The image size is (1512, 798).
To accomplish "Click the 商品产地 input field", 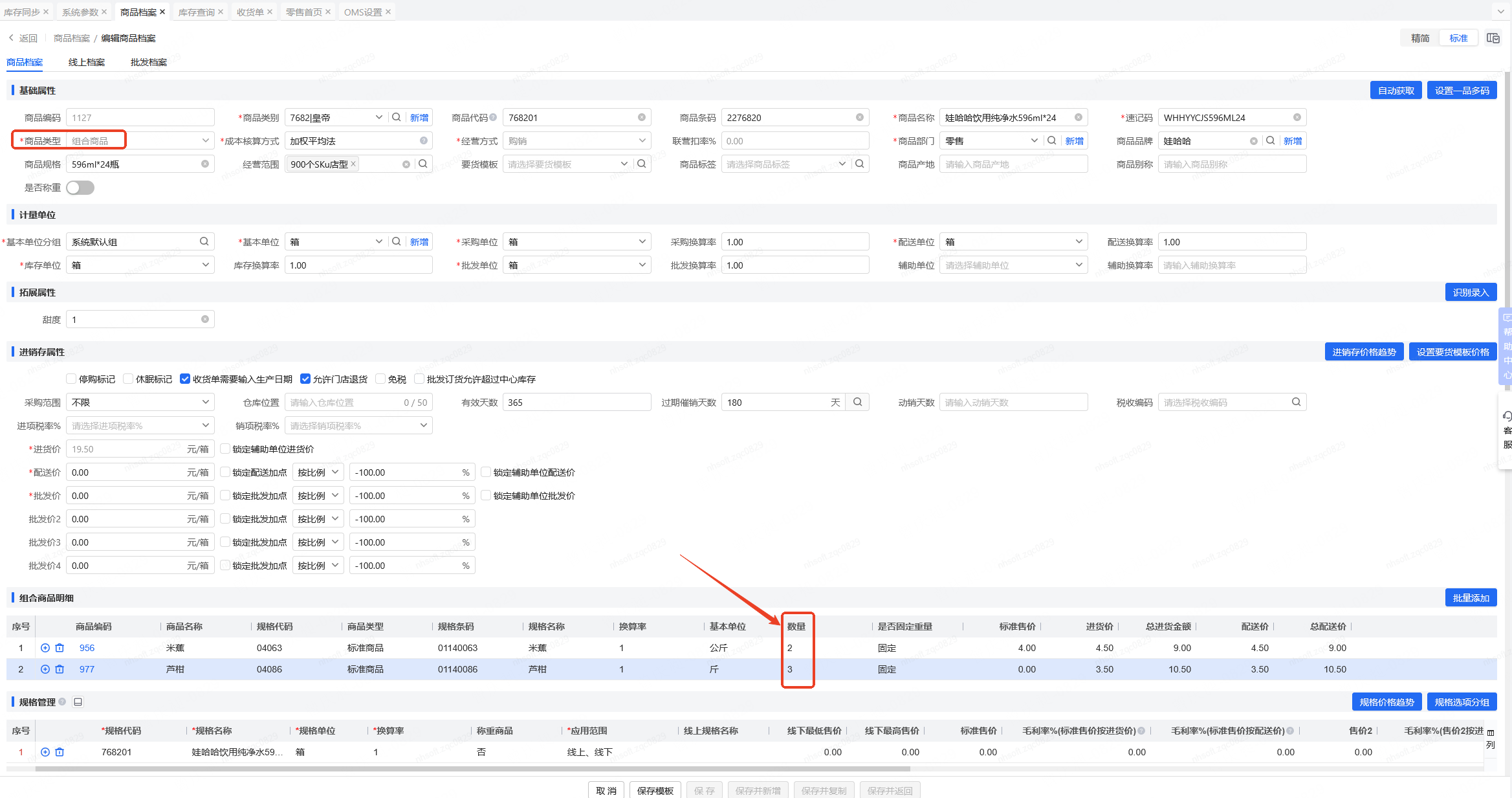I will click(1013, 164).
